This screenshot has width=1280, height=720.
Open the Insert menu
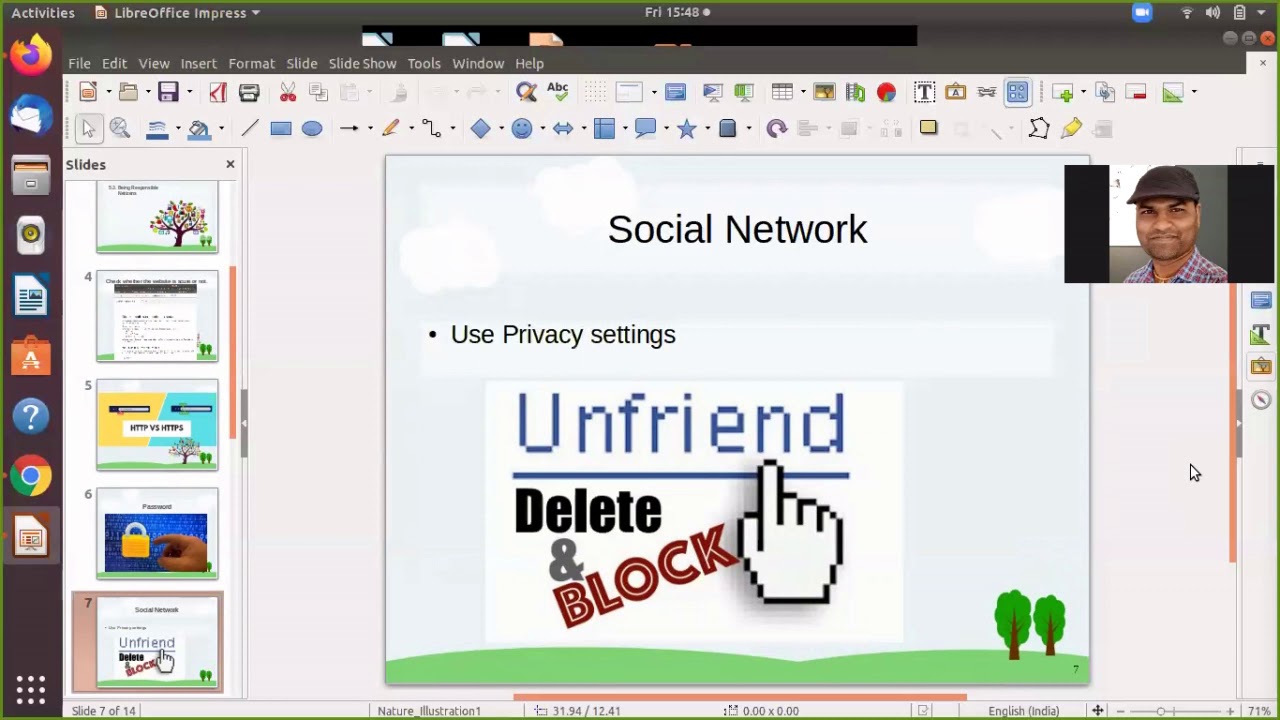click(198, 63)
